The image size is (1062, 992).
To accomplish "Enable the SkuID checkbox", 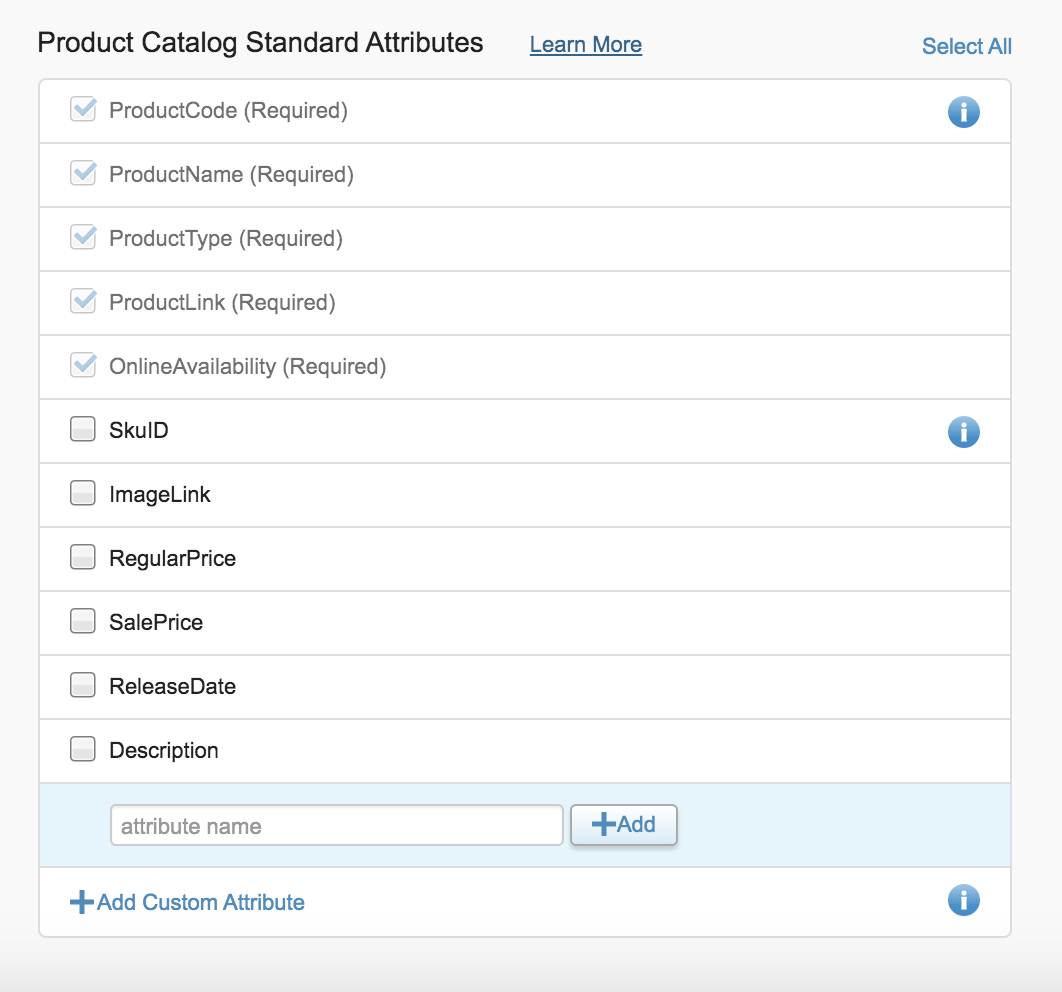I will coord(83,430).
